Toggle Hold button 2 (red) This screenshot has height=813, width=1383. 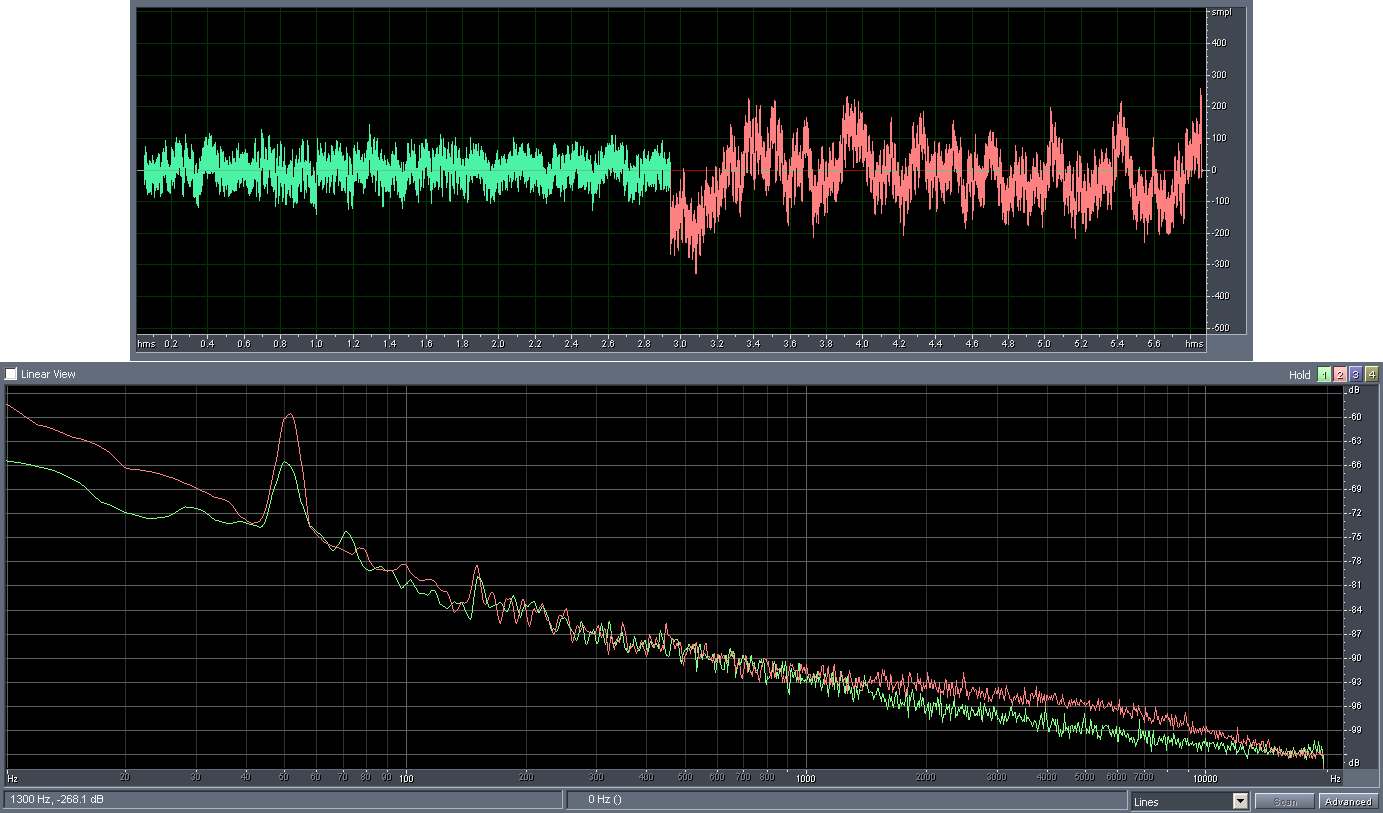click(x=1340, y=375)
